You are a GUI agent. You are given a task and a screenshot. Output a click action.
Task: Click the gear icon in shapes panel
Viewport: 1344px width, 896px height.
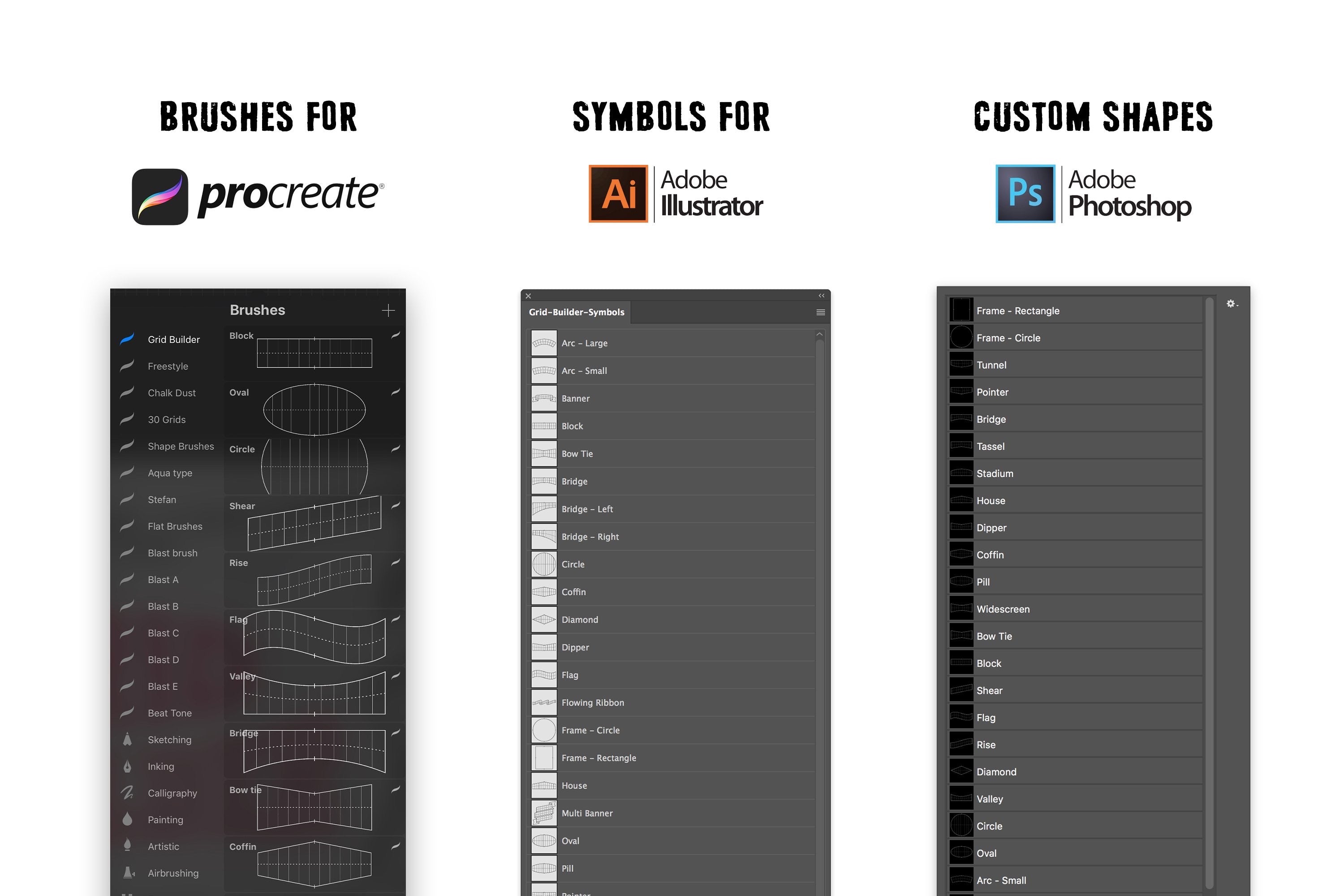1231,304
